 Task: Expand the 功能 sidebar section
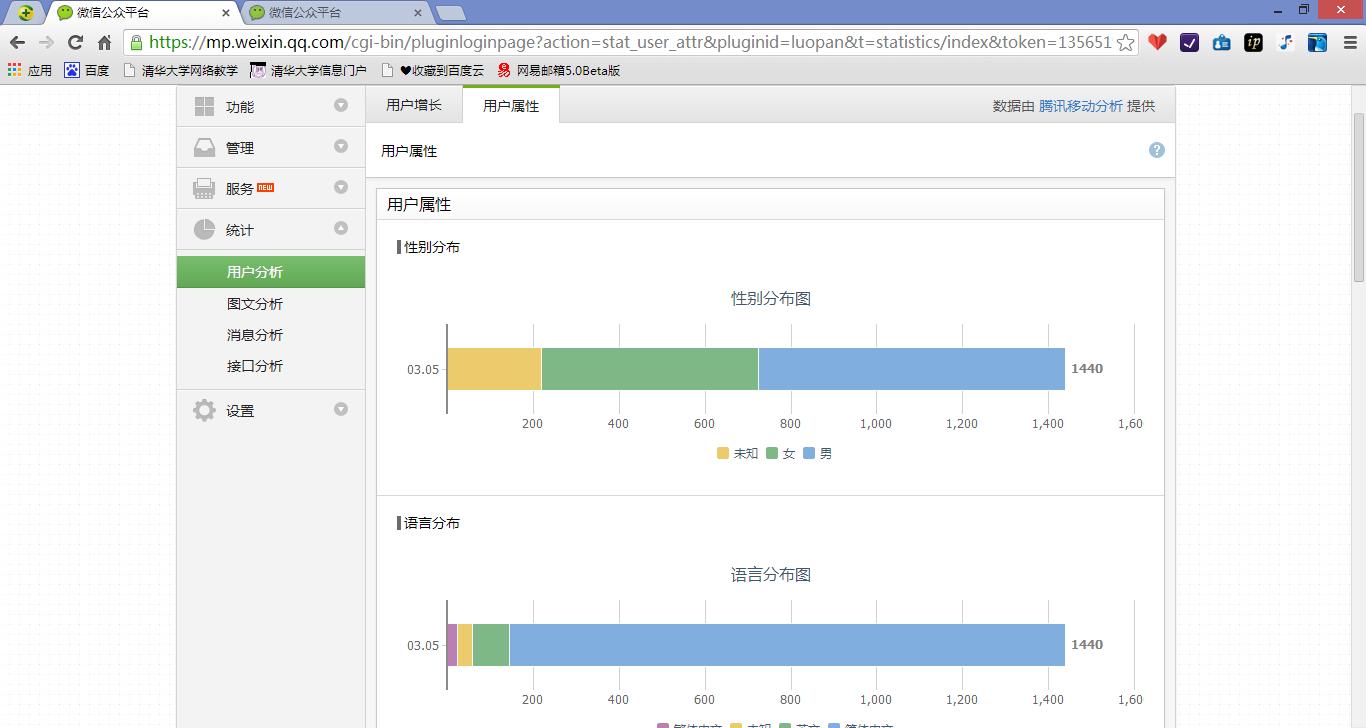coord(341,106)
